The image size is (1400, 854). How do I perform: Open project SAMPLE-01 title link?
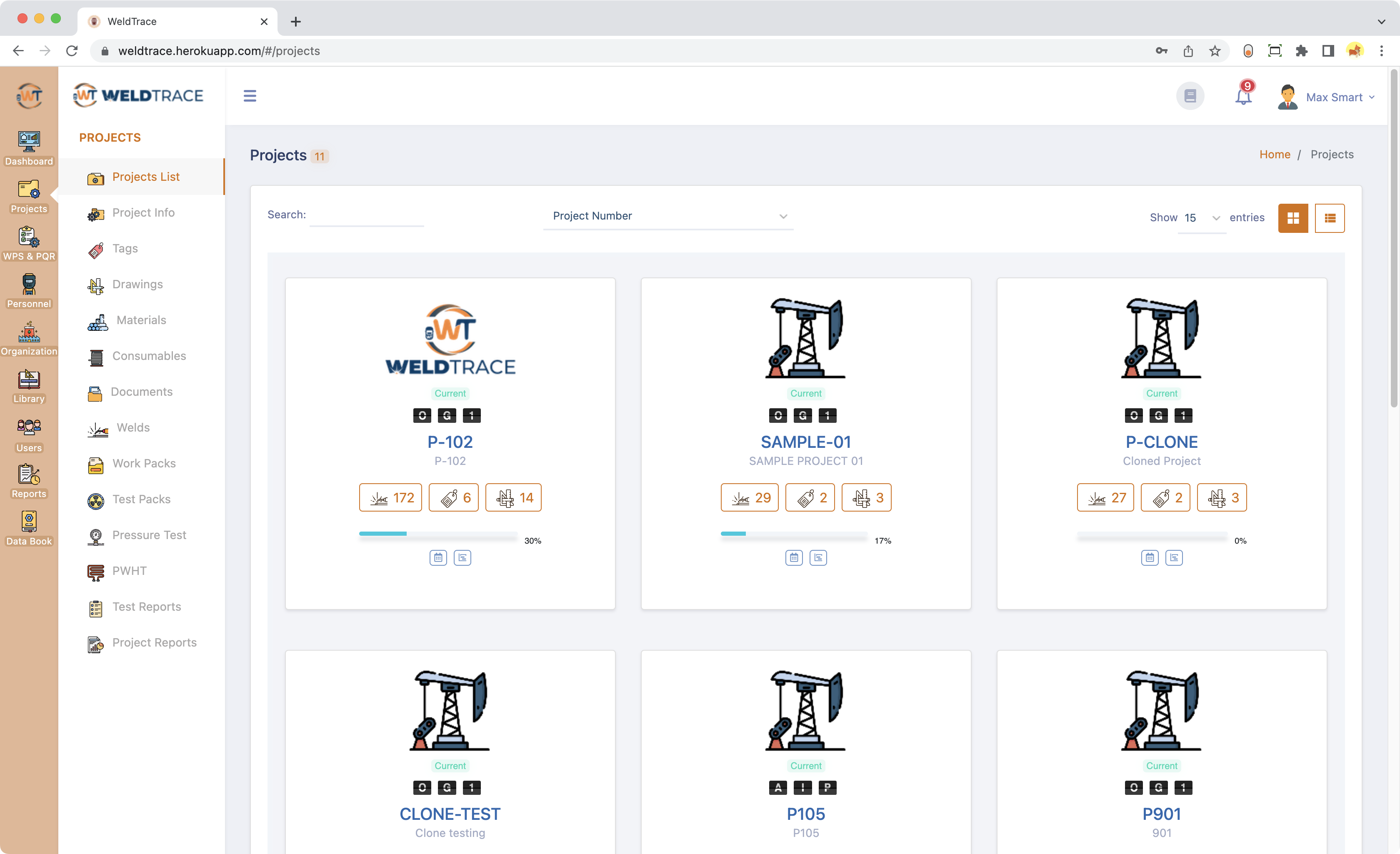806,442
